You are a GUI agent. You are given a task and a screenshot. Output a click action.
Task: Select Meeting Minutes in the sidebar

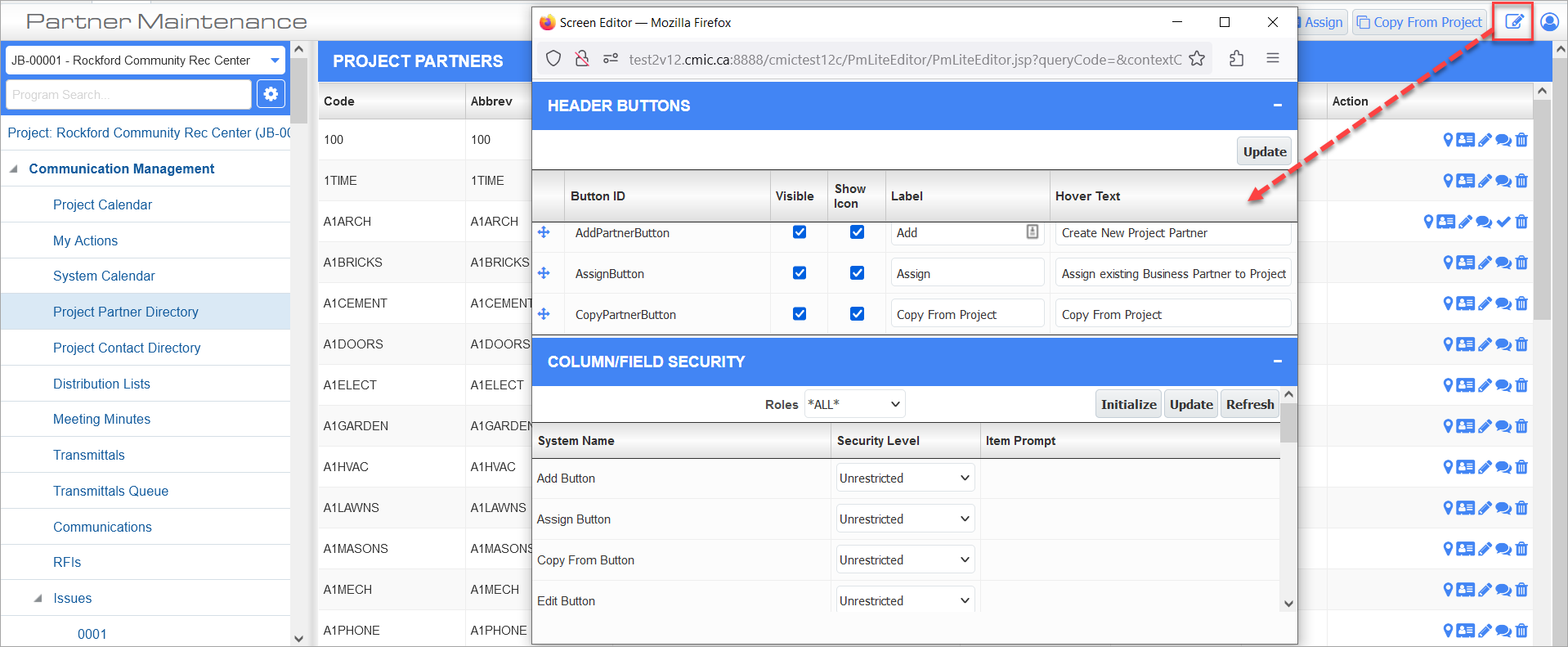(101, 419)
